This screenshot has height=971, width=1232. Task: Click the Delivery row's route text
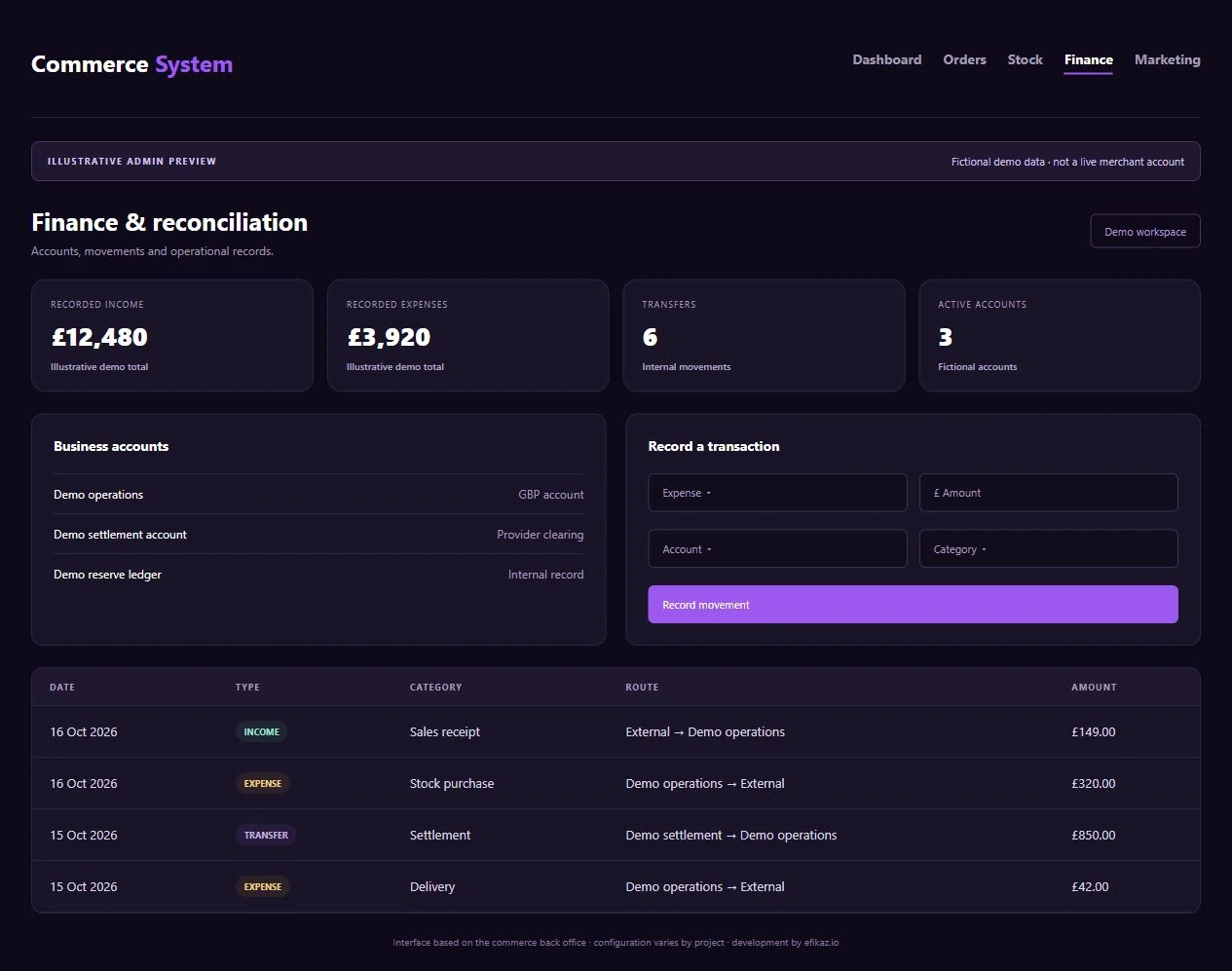(705, 887)
